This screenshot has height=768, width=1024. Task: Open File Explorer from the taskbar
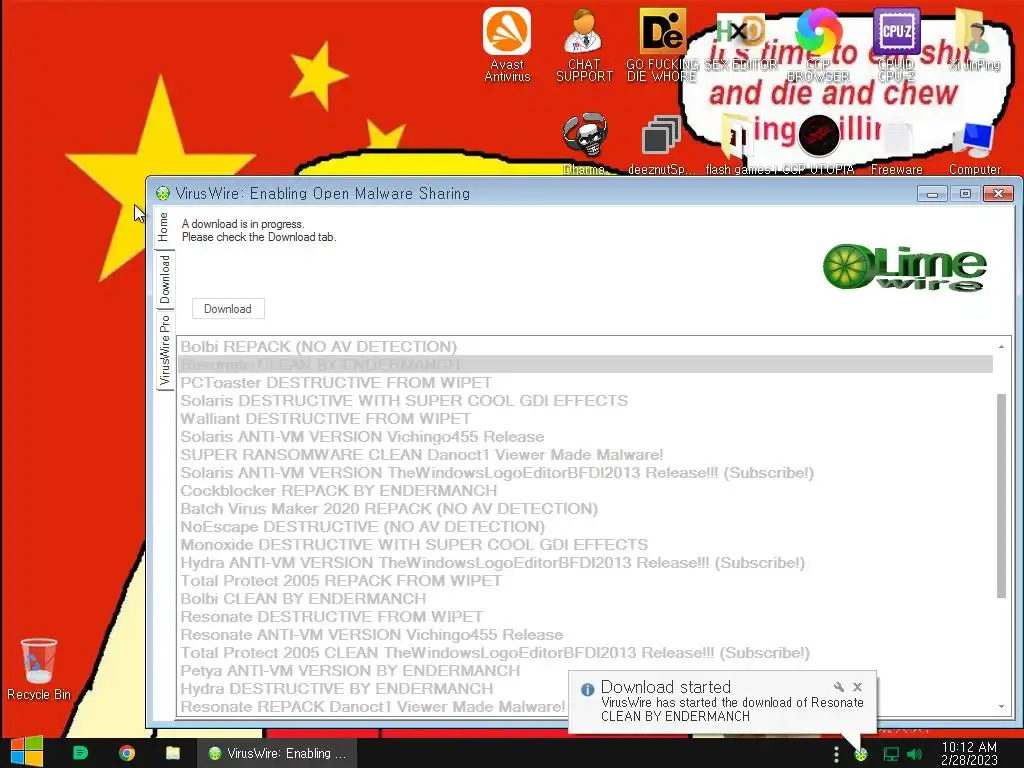[173, 753]
